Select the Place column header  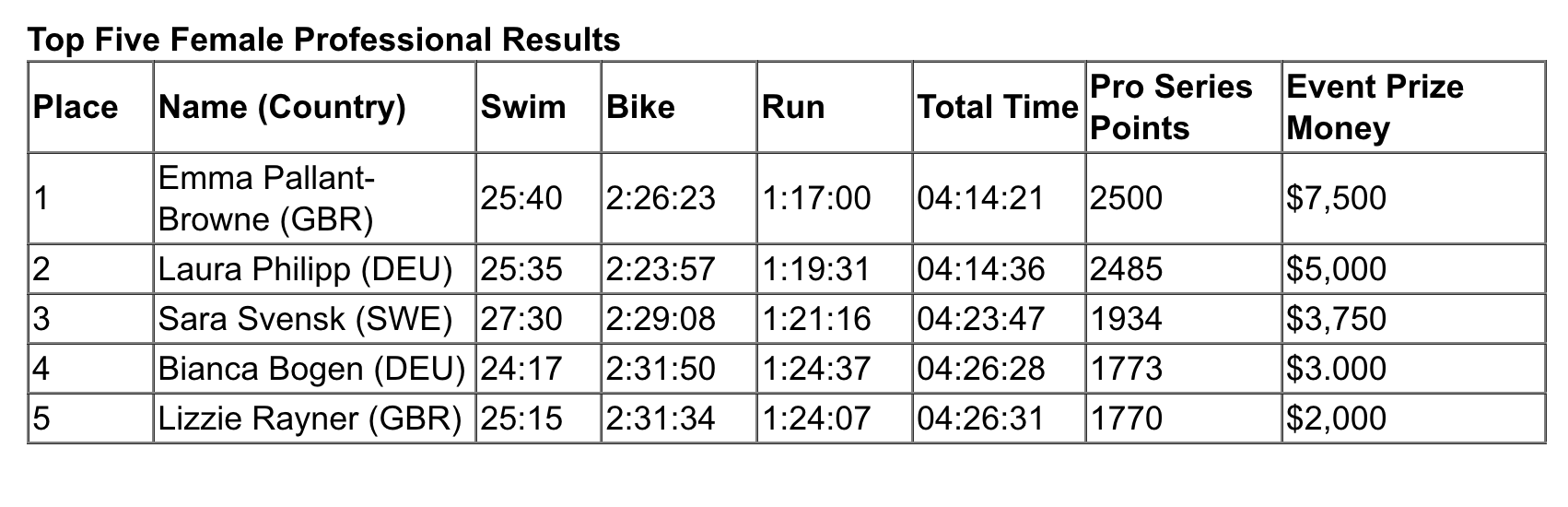click(90, 107)
